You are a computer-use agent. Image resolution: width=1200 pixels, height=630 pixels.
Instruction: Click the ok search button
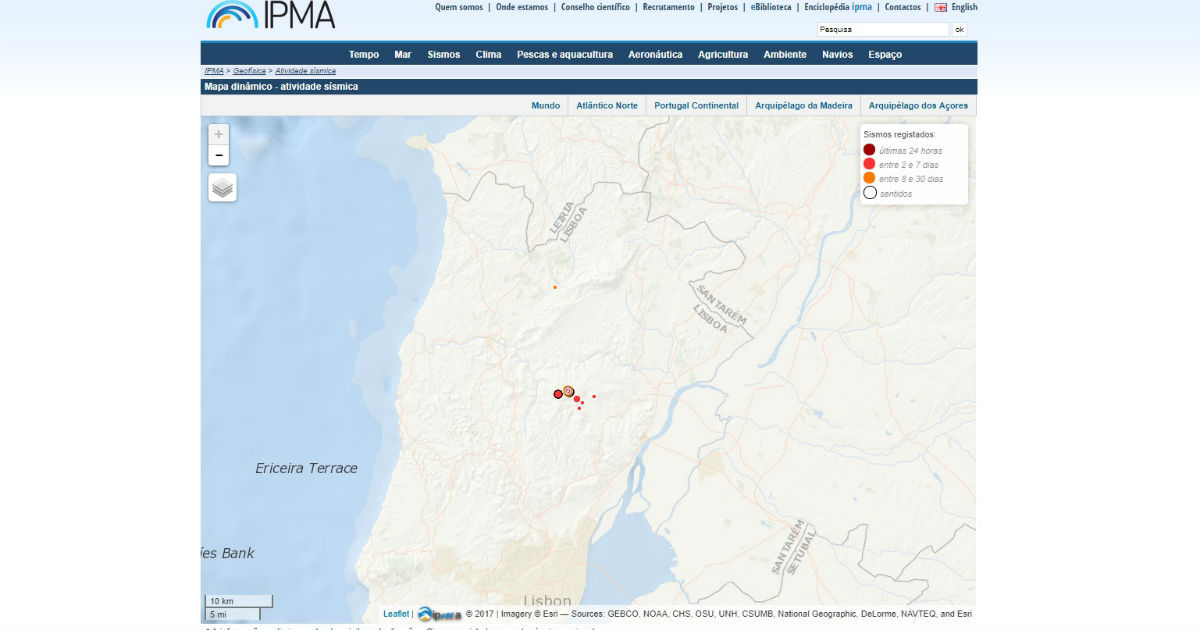pyautogui.click(x=959, y=29)
